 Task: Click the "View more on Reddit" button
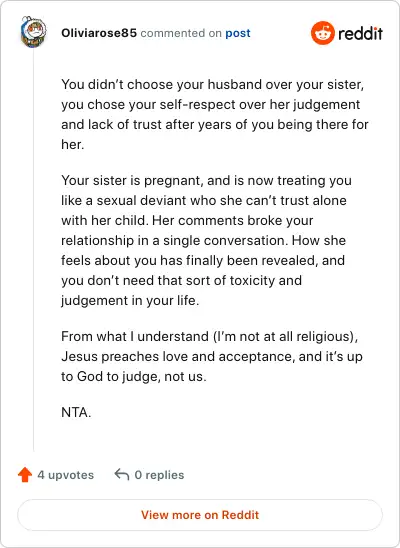[x=200, y=515]
